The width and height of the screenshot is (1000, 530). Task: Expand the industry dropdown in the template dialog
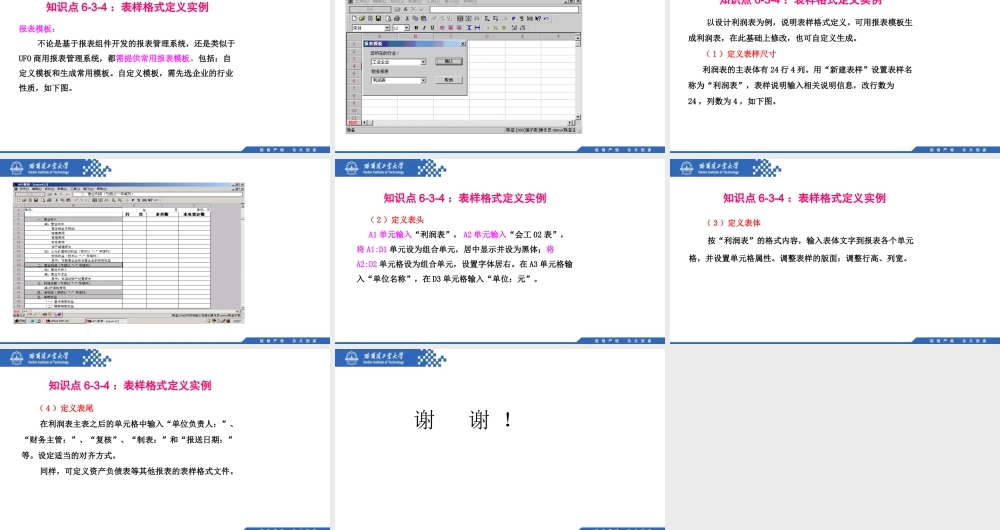(x=423, y=62)
